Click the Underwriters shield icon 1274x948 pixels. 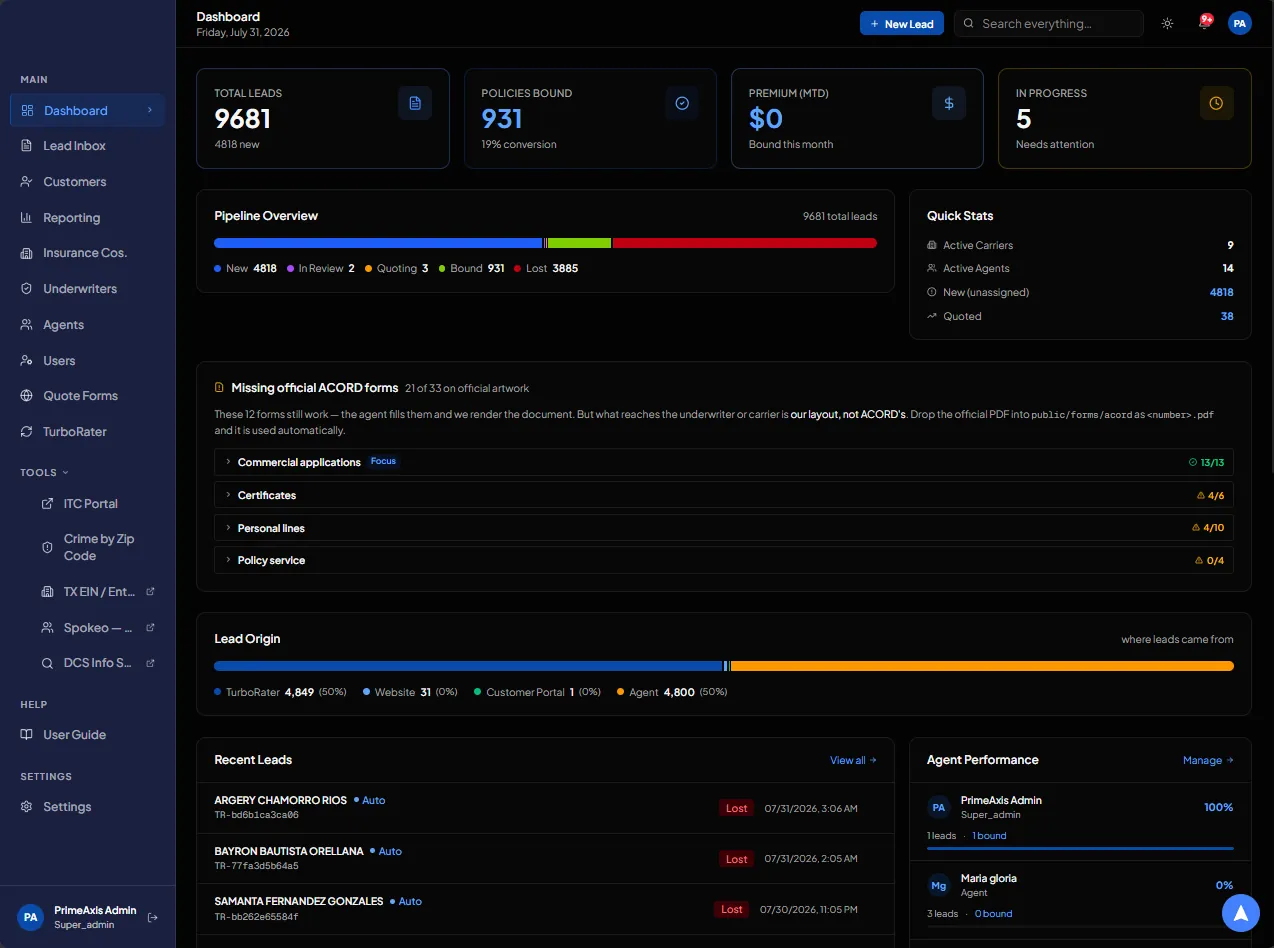[x=27, y=289]
